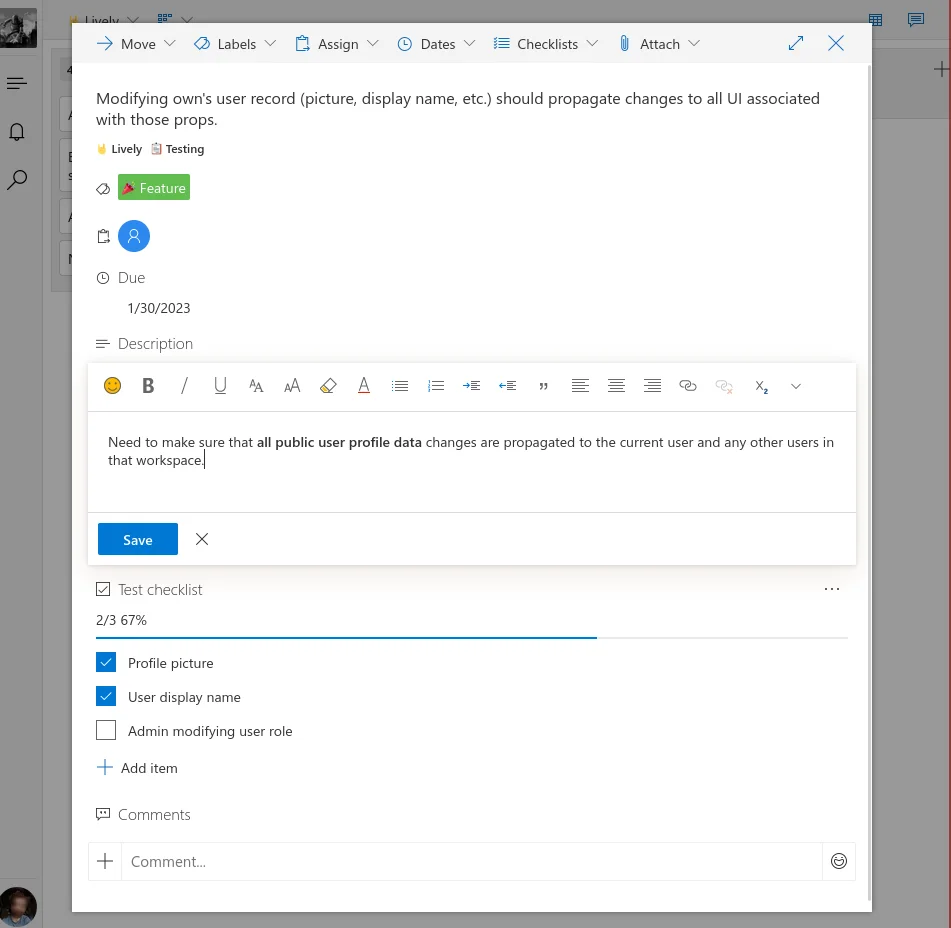Open the emoji picker in the editor toolbar
This screenshot has height=928, width=951.
pos(112,385)
